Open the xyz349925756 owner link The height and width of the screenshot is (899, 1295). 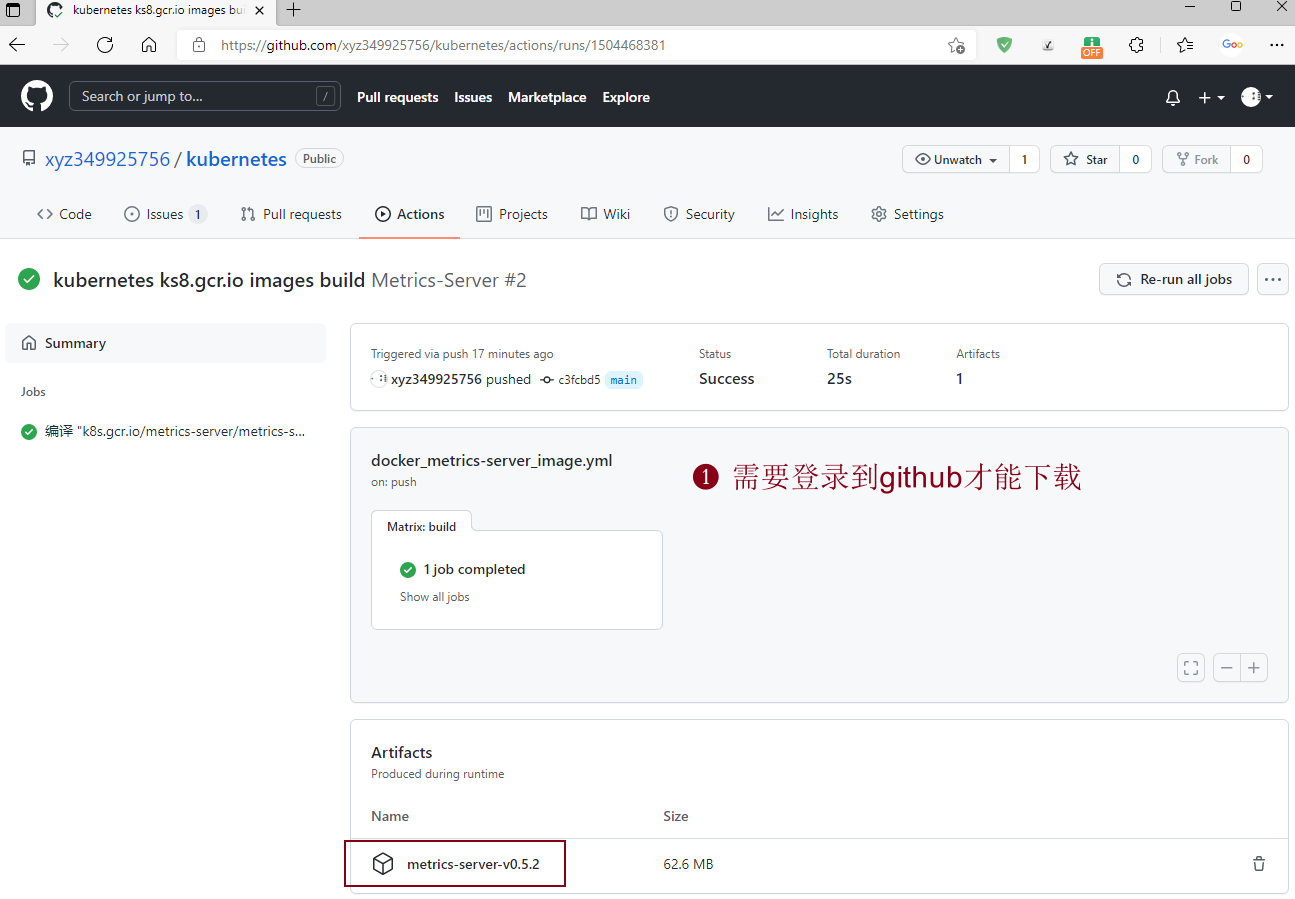coord(108,159)
